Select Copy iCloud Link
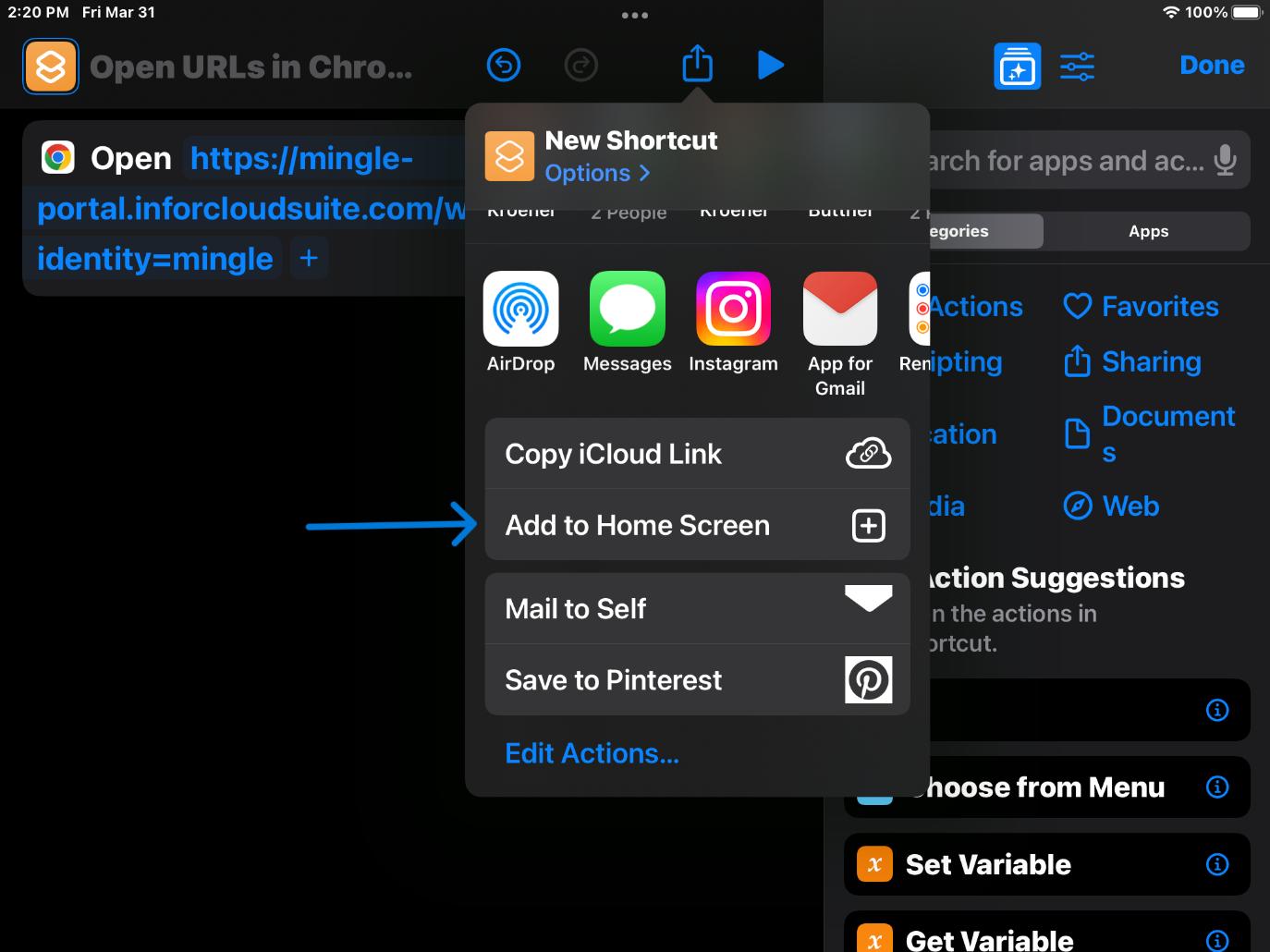The height and width of the screenshot is (952, 1270). click(698, 454)
